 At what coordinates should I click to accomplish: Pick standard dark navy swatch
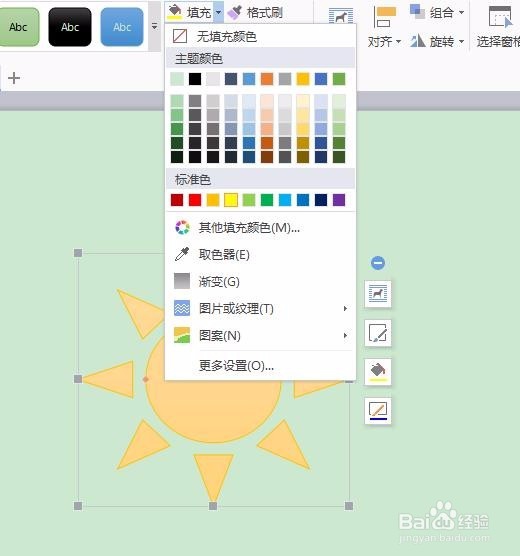[321, 200]
